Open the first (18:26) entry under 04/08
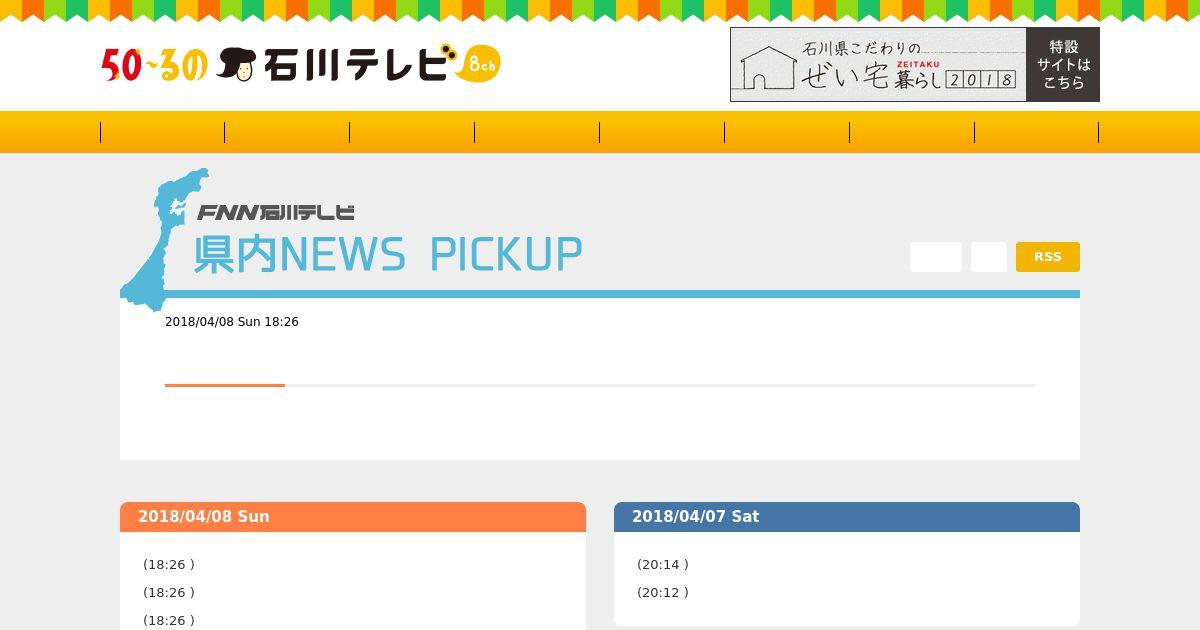This screenshot has height=630, width=1200. click(x=169, y=565)
